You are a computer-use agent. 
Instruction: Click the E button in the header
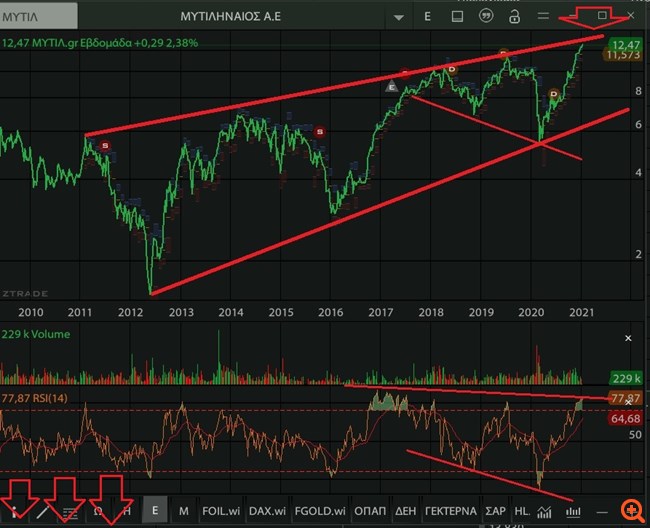tap(428, 17)
